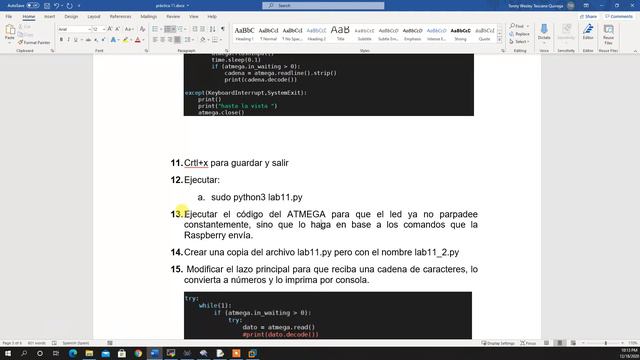Toggle Bold formatting
This screenshot has height=360, width=640.
click(x=61, y=40)
